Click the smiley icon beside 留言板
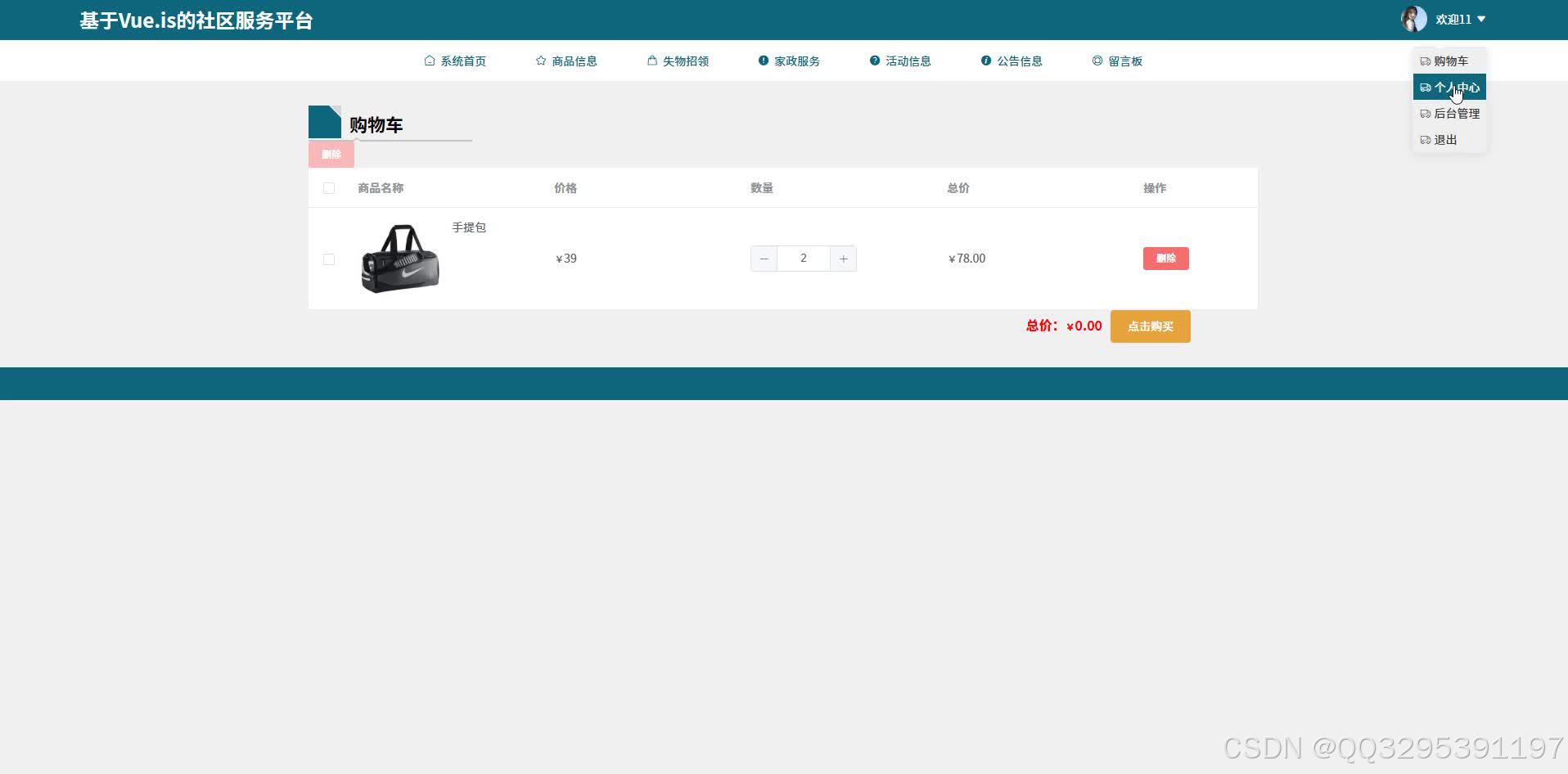Viewport: 1568px width, 774px height. click(x=1097, y=61)
